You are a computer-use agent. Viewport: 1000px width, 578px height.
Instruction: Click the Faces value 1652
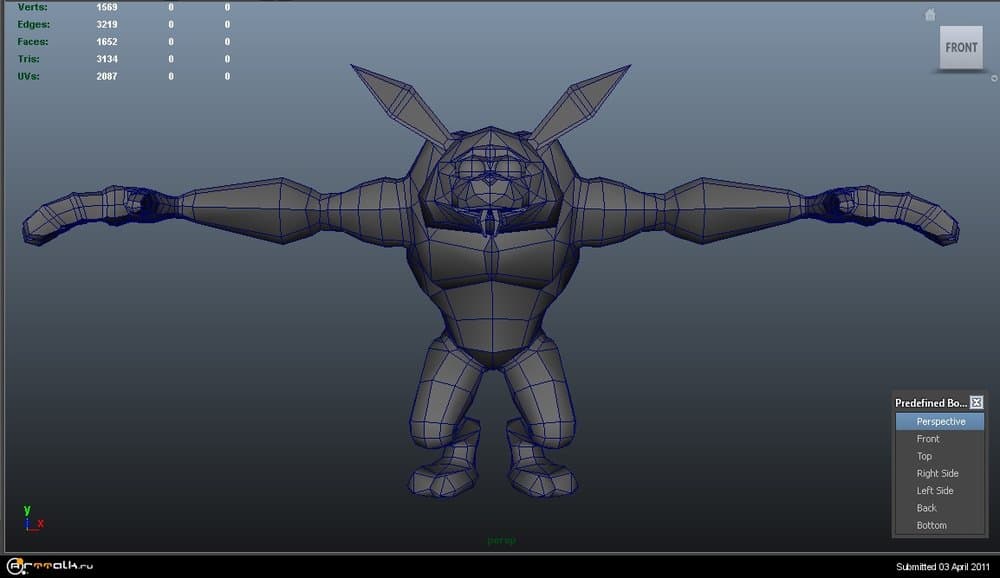107,41
